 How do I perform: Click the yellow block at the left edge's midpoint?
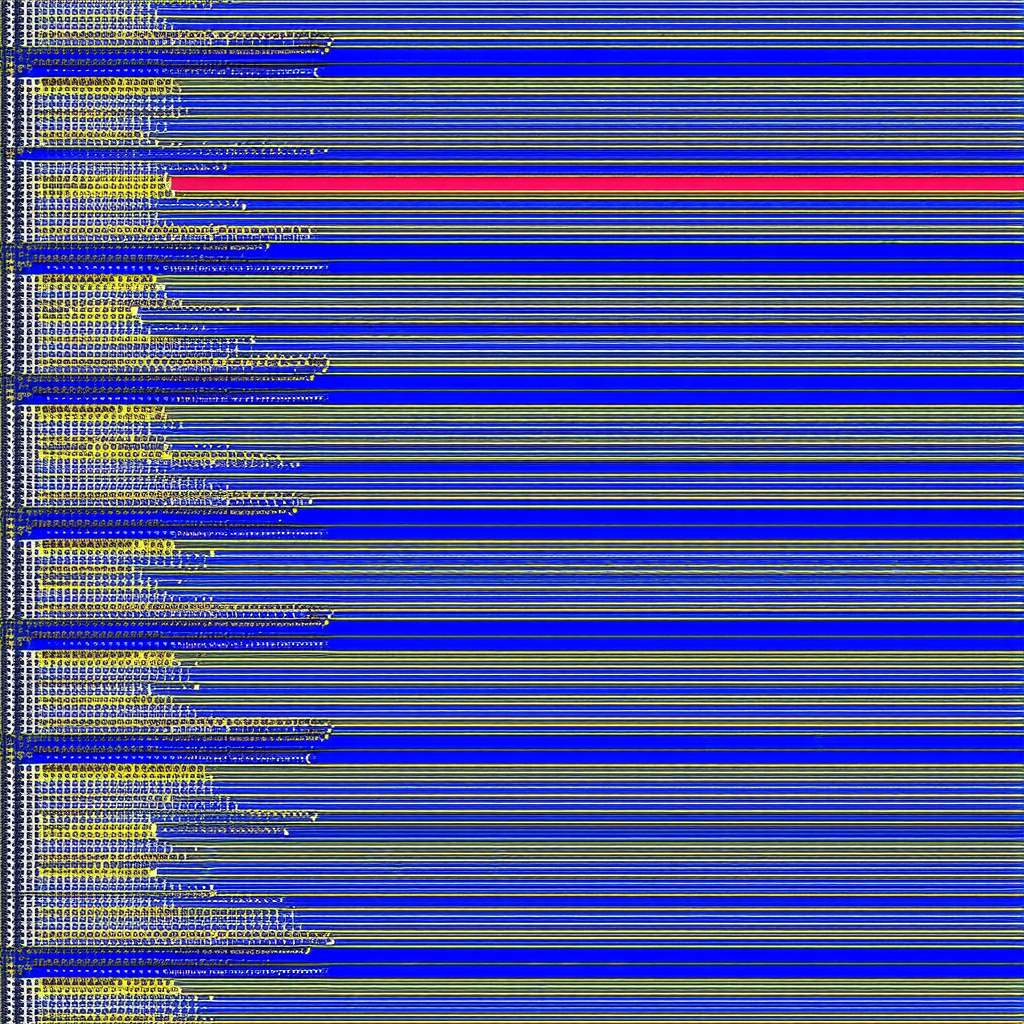pyautogui.click(x=90, y=545)
